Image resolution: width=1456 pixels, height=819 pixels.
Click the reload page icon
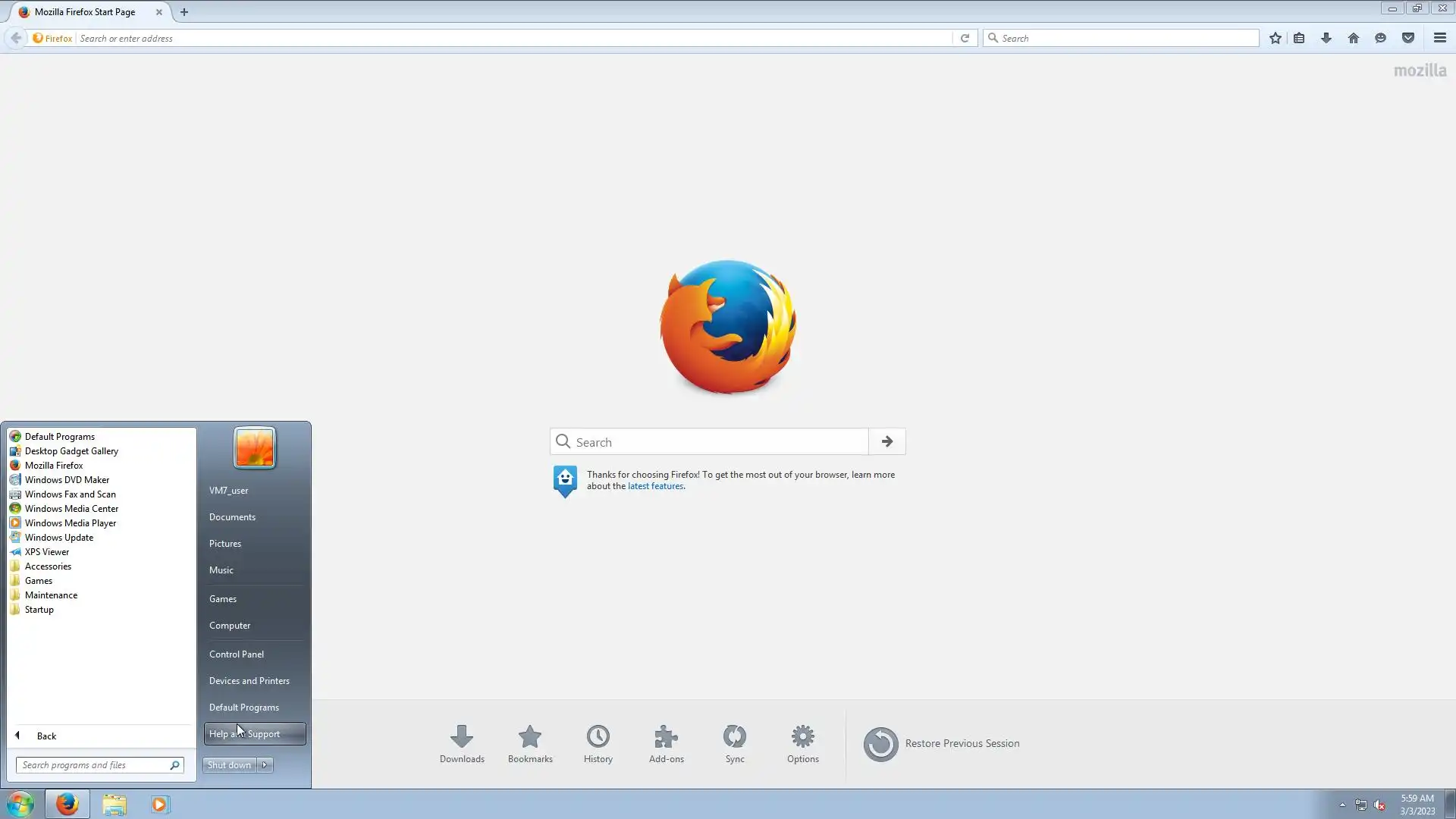click(x=965, y=38)
